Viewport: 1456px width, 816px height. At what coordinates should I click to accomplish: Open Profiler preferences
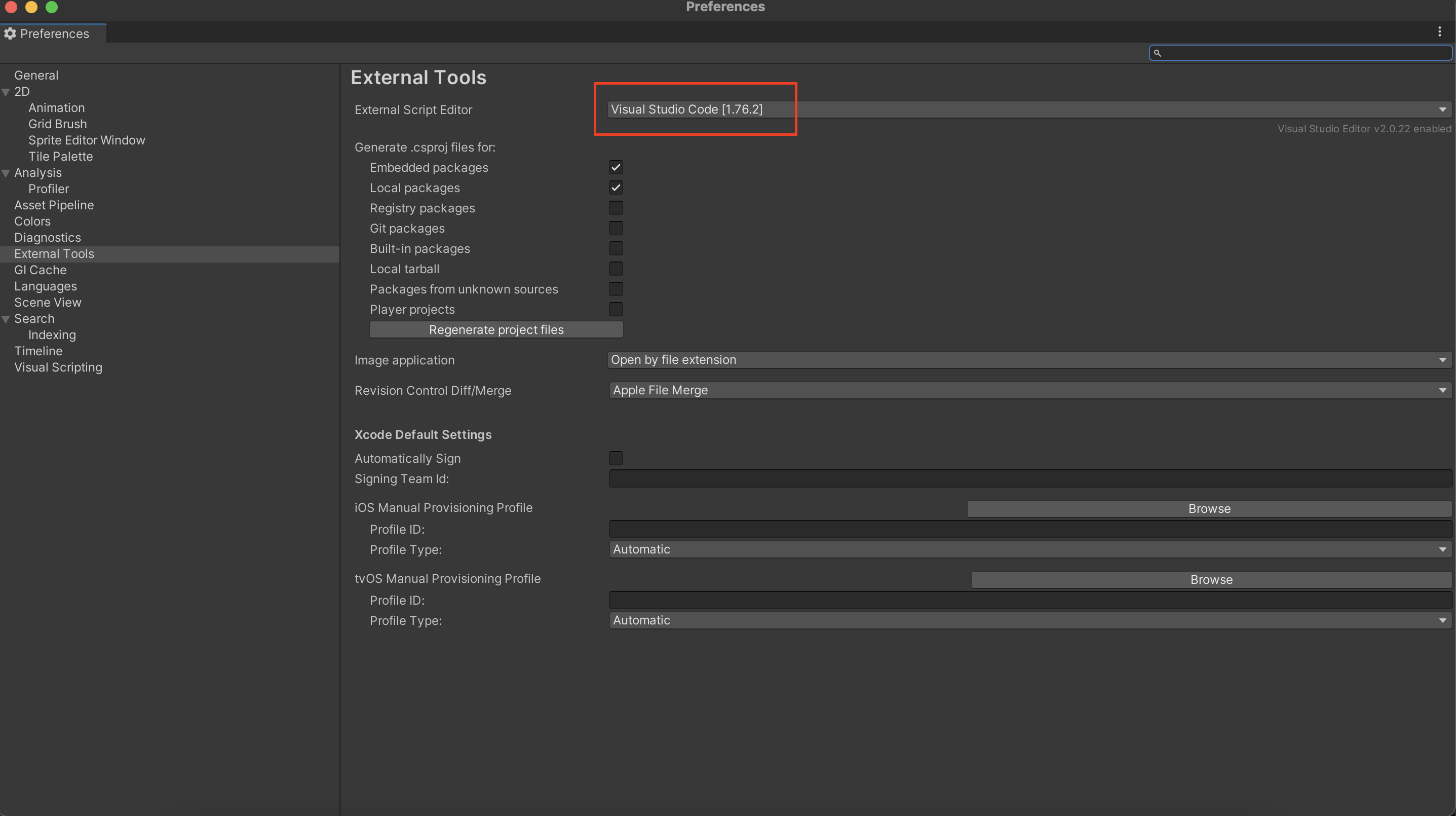(49, 189)
